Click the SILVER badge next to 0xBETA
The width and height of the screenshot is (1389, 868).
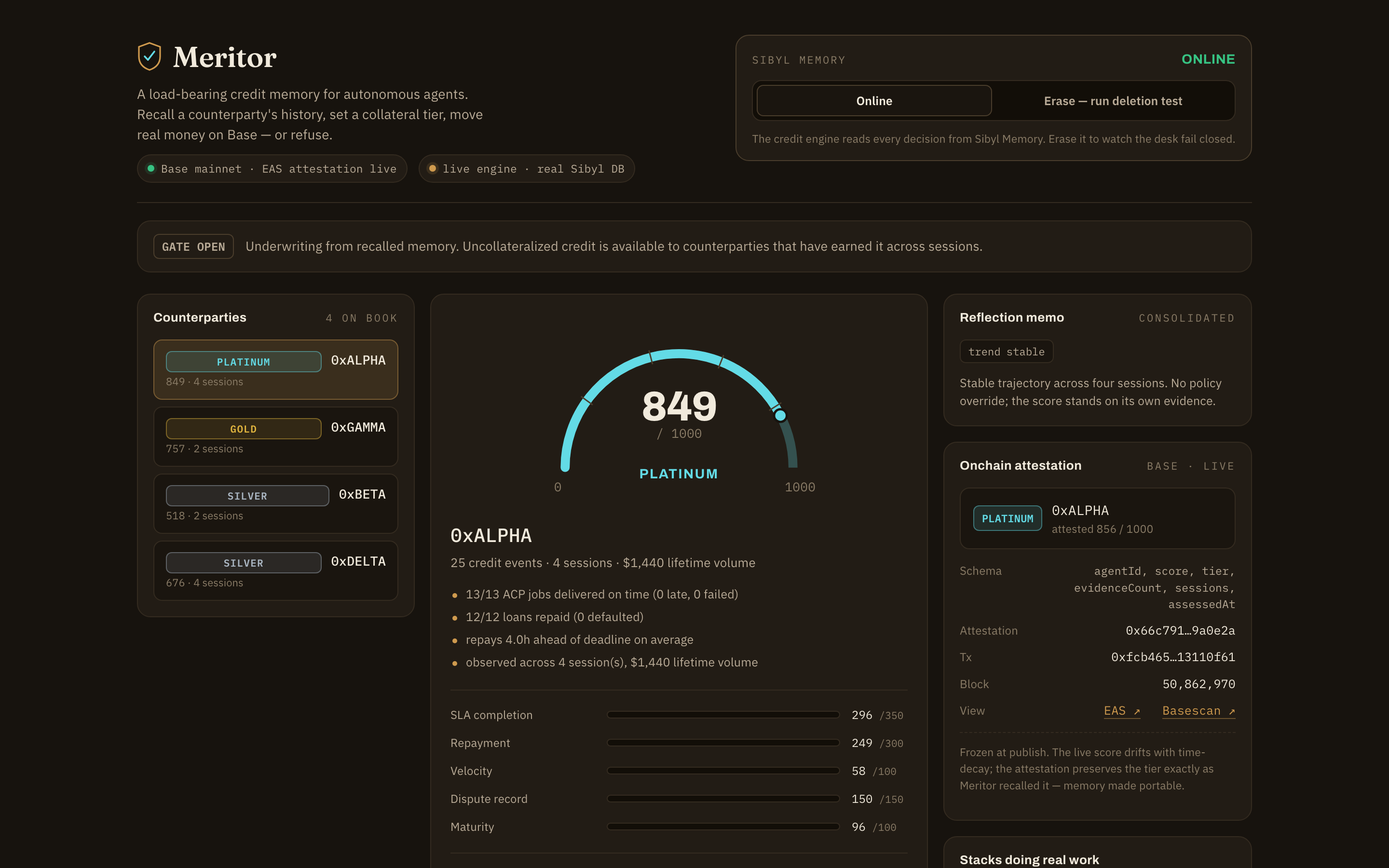click(247, 496)
